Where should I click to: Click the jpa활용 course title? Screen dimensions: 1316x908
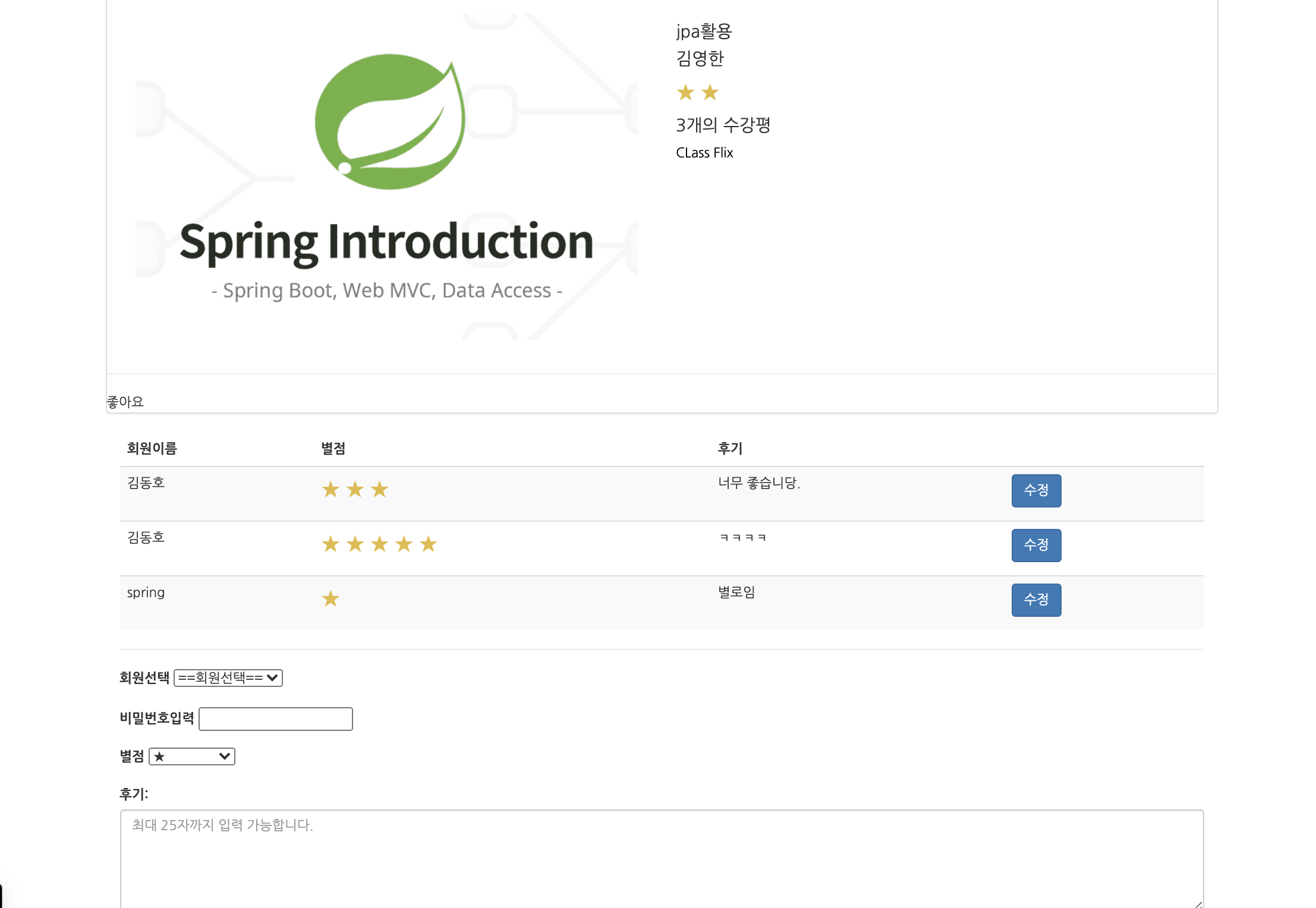704,31
